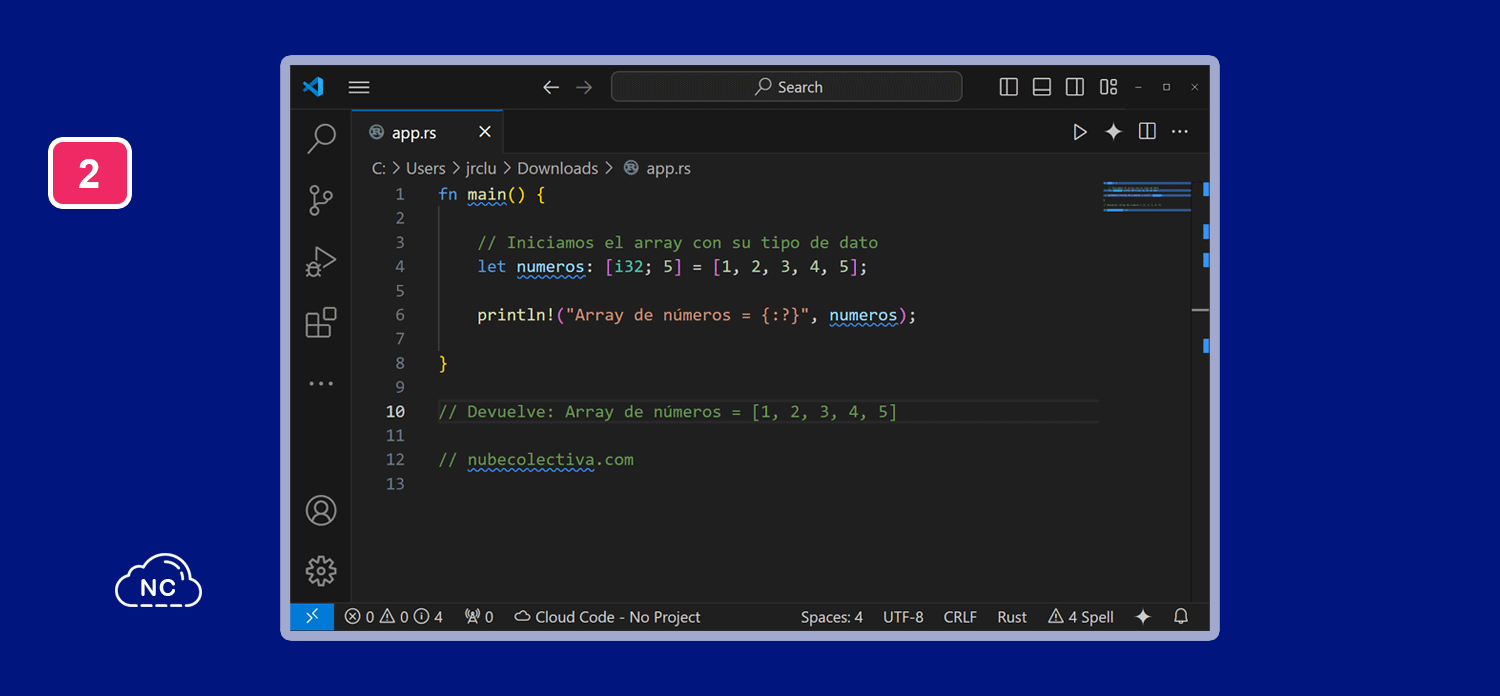Toggle the primary side bar layout
This screenshot has height=696, width=1500.
click(x=1009, y=87)
